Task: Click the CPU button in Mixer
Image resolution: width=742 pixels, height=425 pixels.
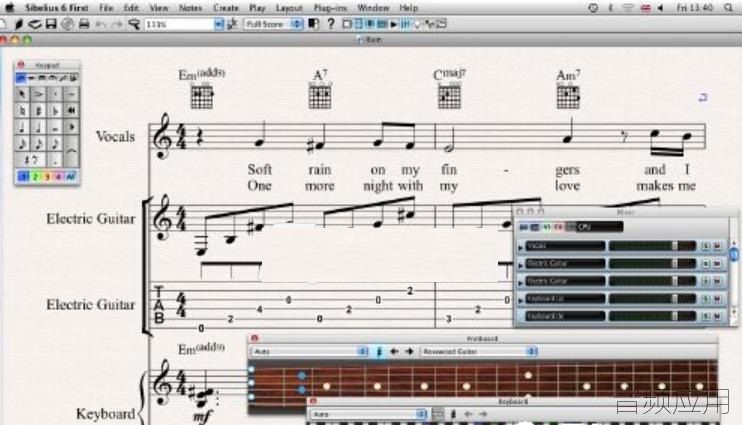Action: [x=599, y=227]
